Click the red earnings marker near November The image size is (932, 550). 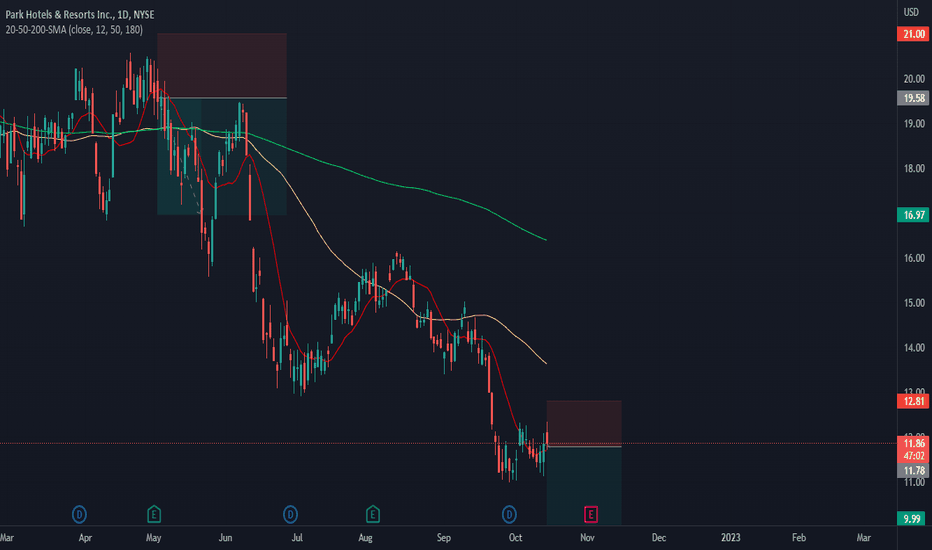coord(590,514)
